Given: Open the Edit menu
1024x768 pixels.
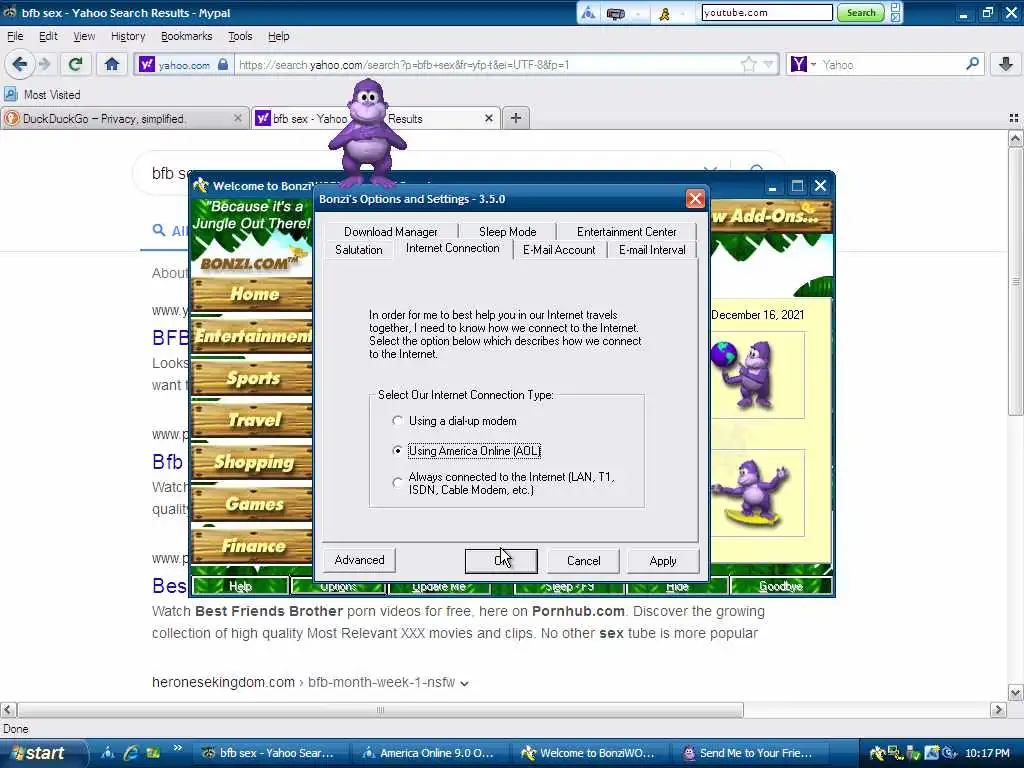Looking at the screenshot, I should 48,36.
